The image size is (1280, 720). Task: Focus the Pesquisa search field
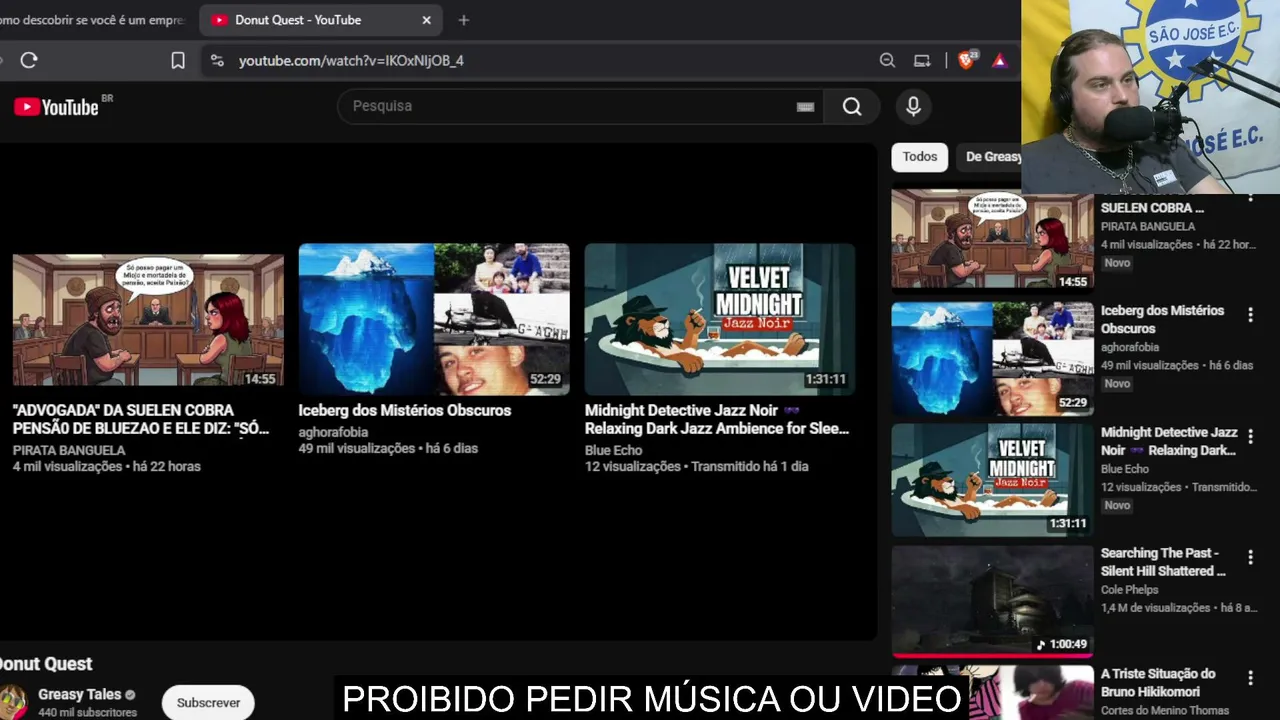pyautogui.click(x=580, y=106)
